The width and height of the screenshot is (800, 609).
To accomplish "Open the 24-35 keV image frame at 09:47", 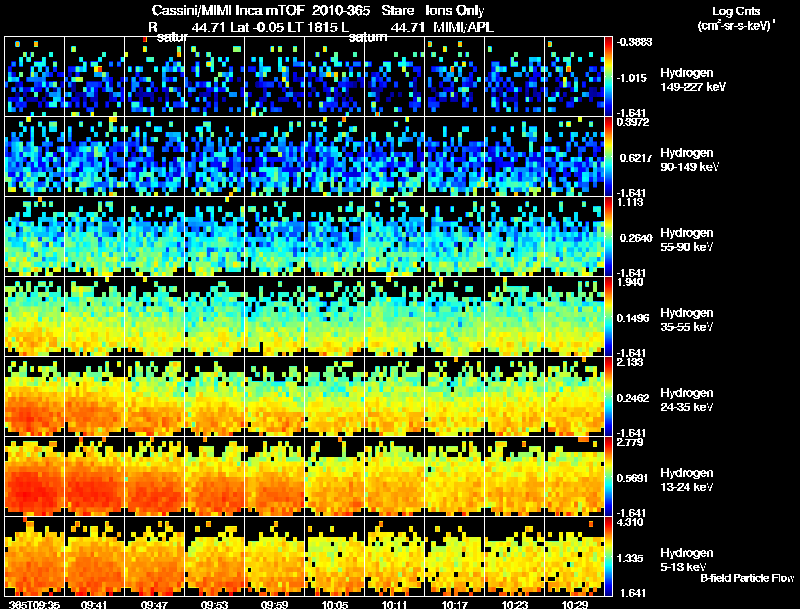I will click(155, 396).
